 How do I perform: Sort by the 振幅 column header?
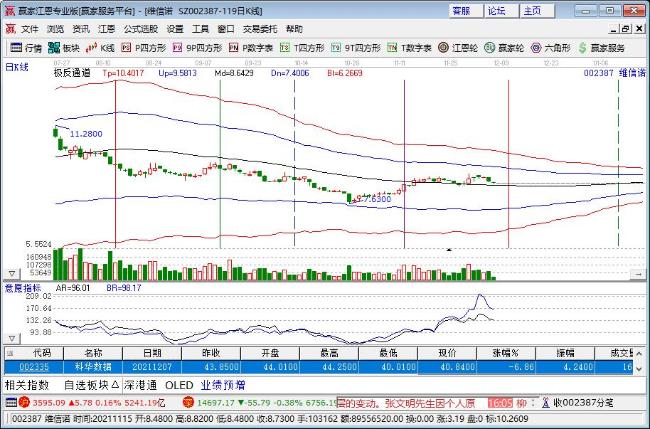(565, 353)
